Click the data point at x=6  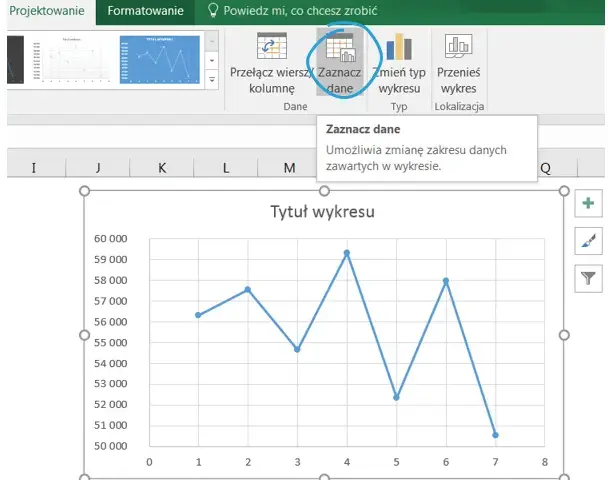446,281
